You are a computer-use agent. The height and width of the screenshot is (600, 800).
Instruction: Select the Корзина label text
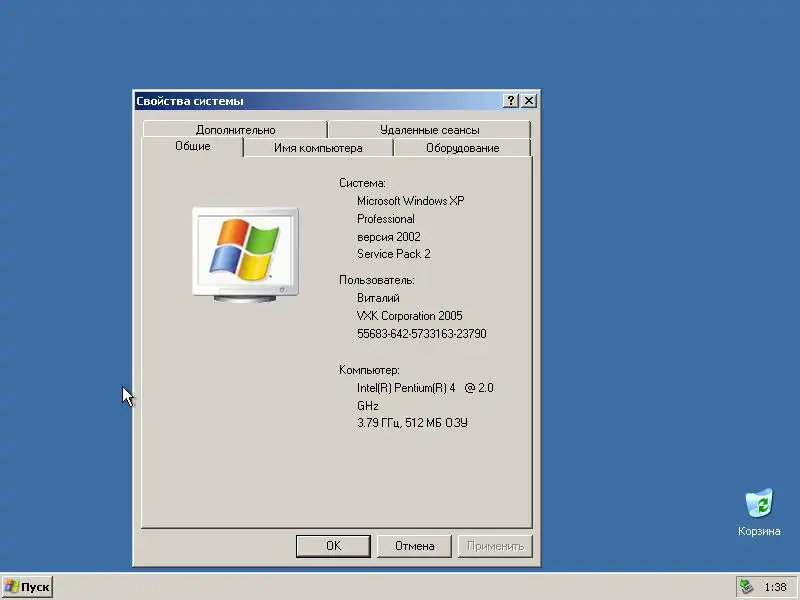[x=759, y=531]
